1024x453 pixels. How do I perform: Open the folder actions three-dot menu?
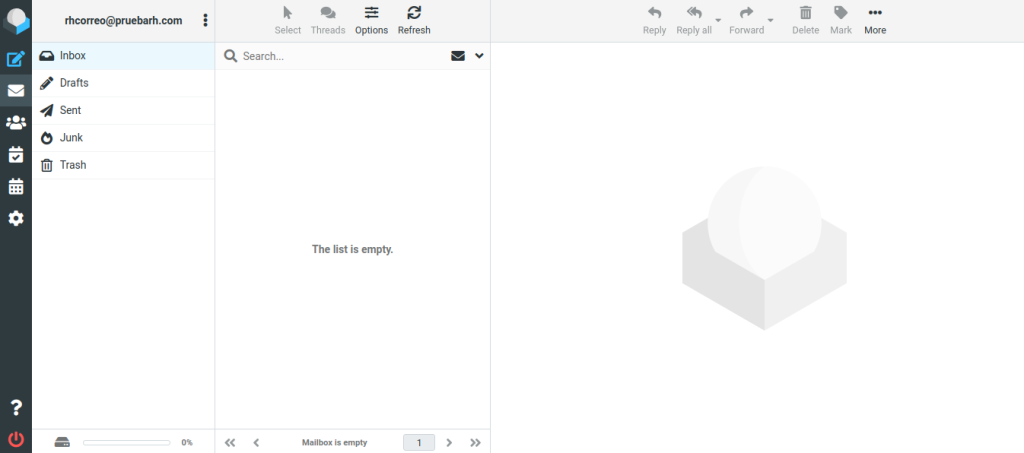point(205,20)
